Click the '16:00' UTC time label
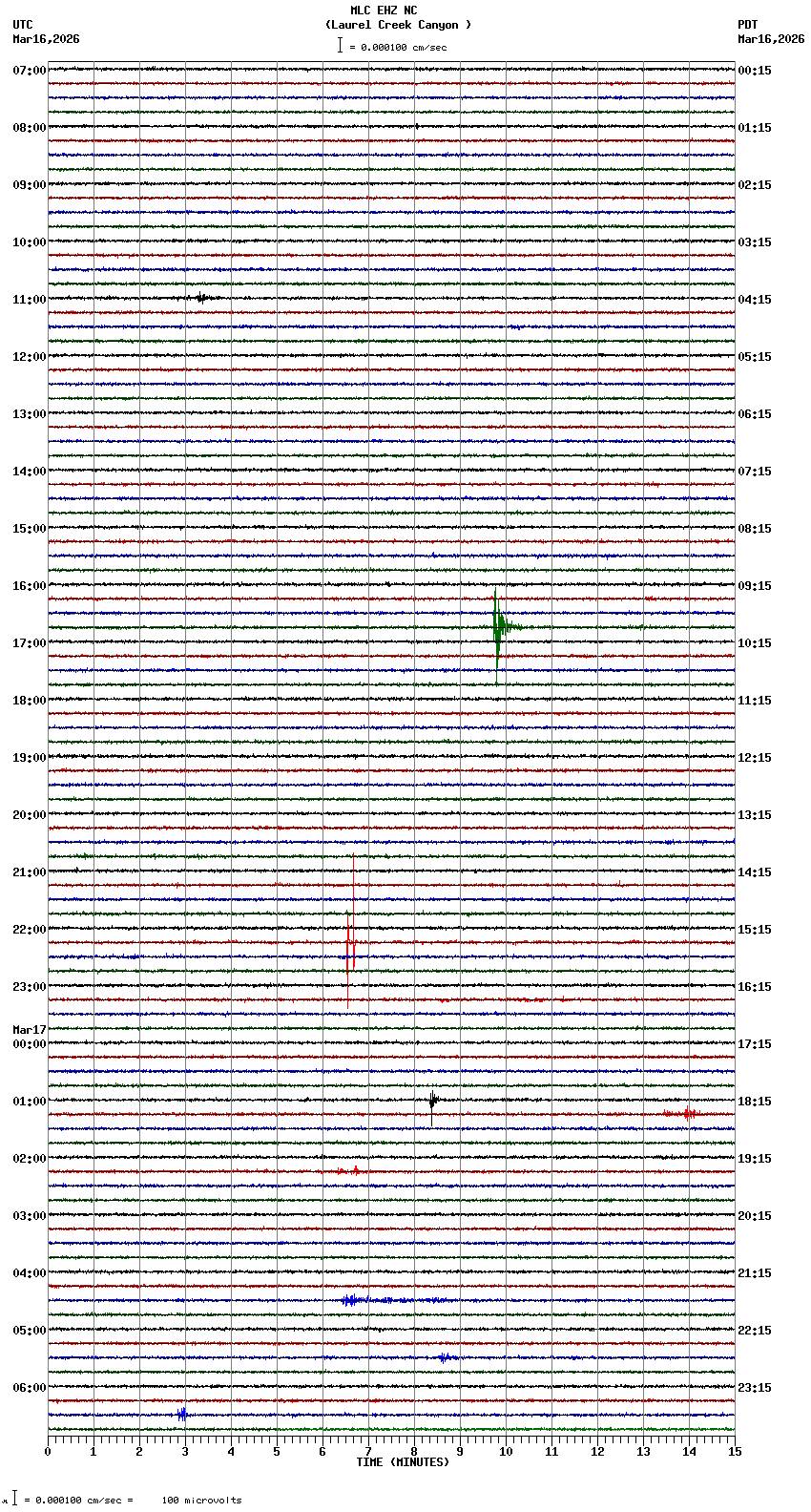 click(30, 586)
